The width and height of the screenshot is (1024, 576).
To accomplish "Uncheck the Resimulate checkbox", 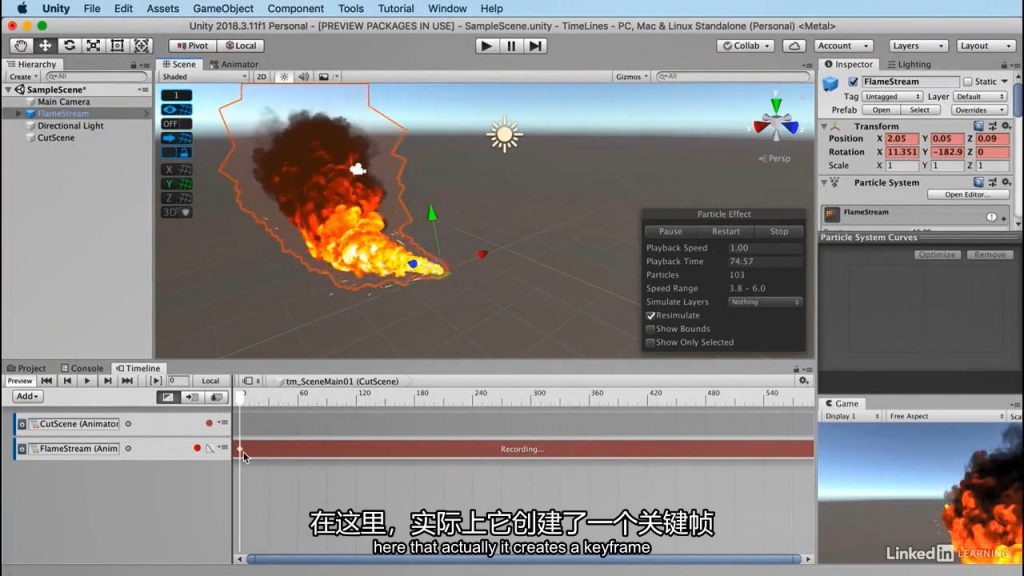I will click(x=650, y=315).
